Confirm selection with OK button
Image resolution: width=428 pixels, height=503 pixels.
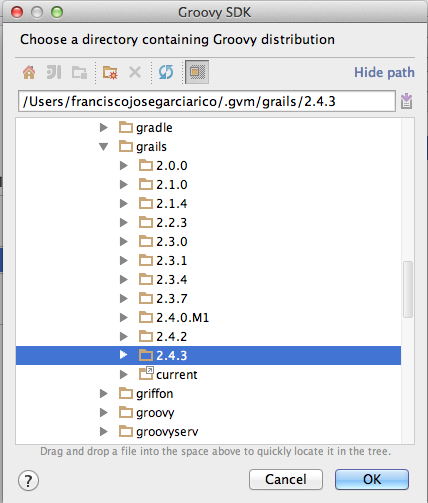(x=372, y=479)
